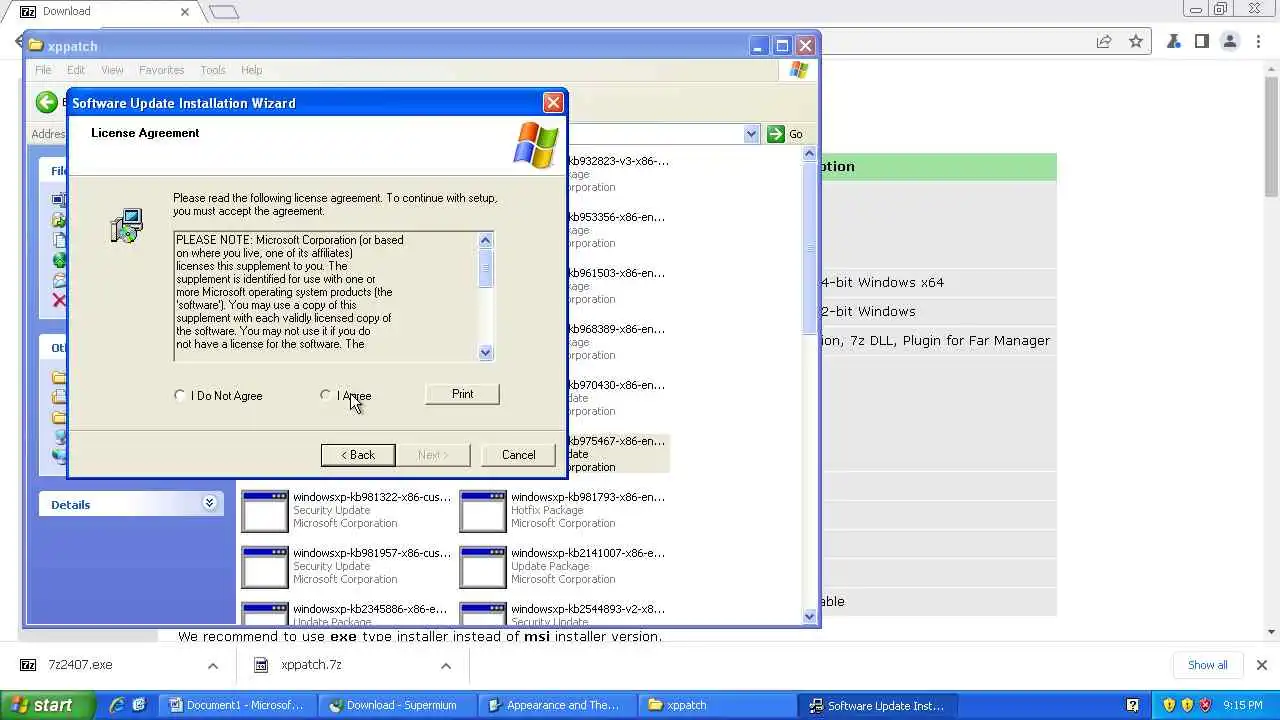
Task: Open the Address bar dropdown in xppatch
Action: [751, 134]
